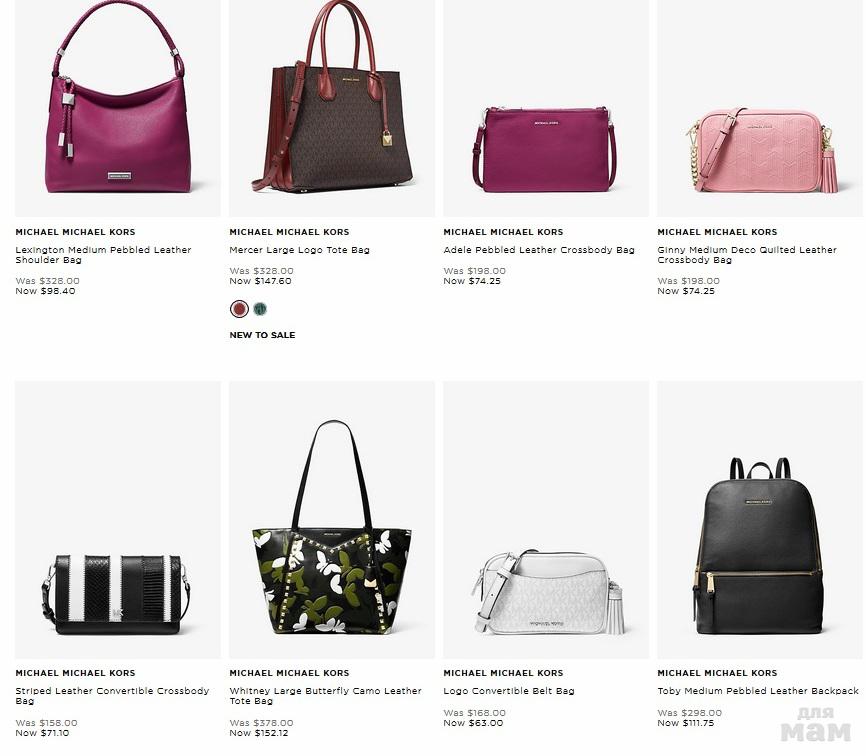Open Toby Medium Pebbled Leather Backpack link
Image resolution: width=866 pixels, height=756 pixels.
click(758, 691)
